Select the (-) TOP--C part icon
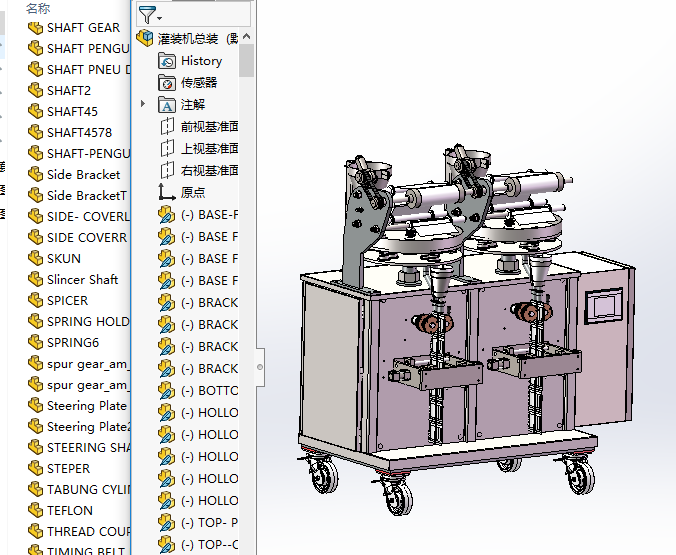This screenshot has height=555, width=676. click(166, 545)
